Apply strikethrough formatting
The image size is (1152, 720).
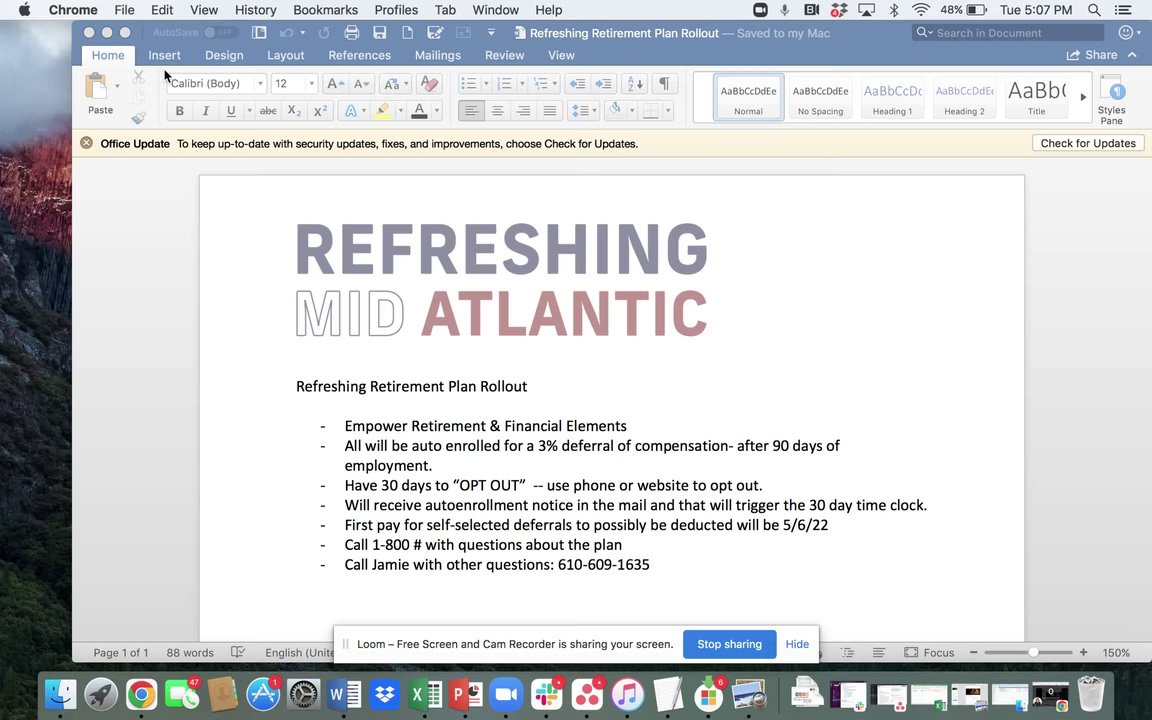click(x=268, y=111)
